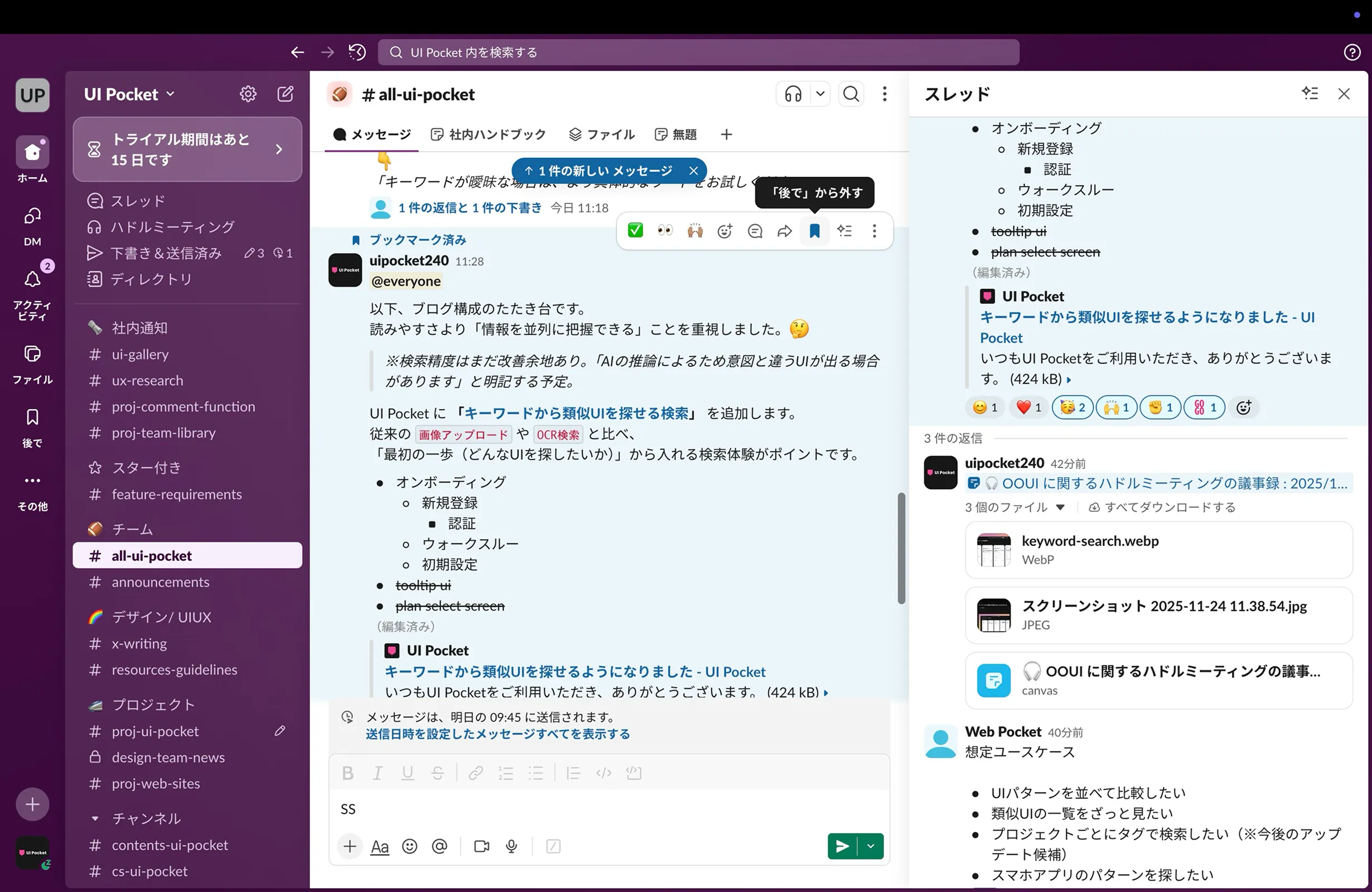
Task: Switch to the 社内ハンドブック tab
Action: coord(488,134)
